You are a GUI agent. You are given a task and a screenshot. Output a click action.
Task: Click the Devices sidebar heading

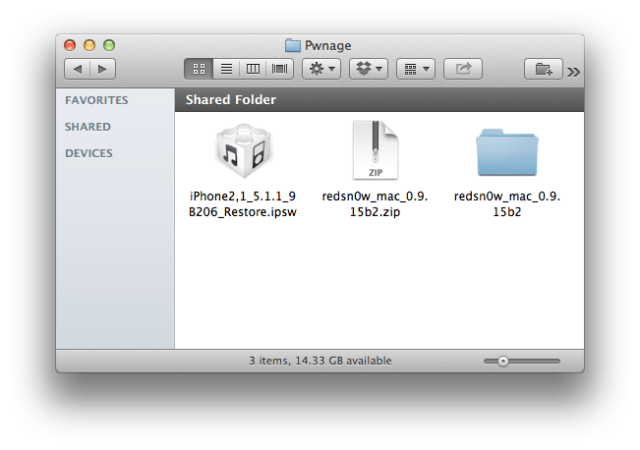tap(89, 153)
